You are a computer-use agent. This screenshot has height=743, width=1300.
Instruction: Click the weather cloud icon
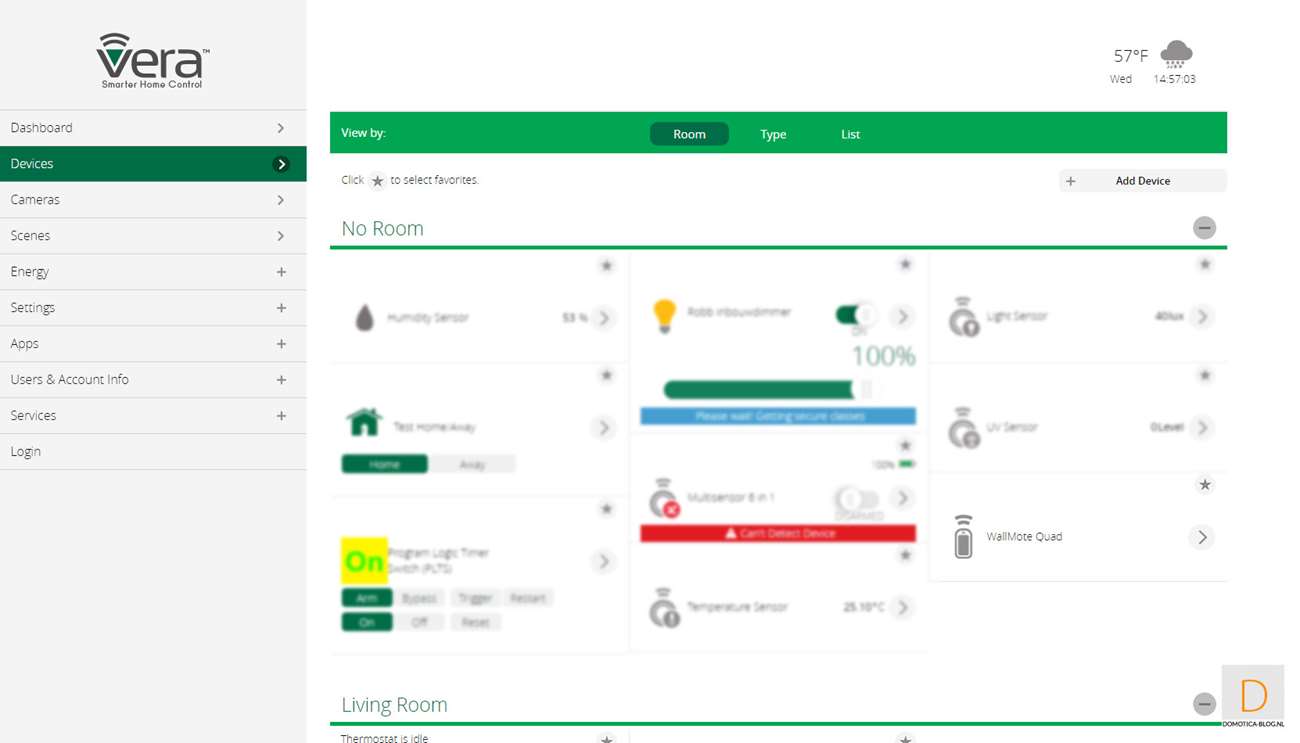pos(1176,54)
